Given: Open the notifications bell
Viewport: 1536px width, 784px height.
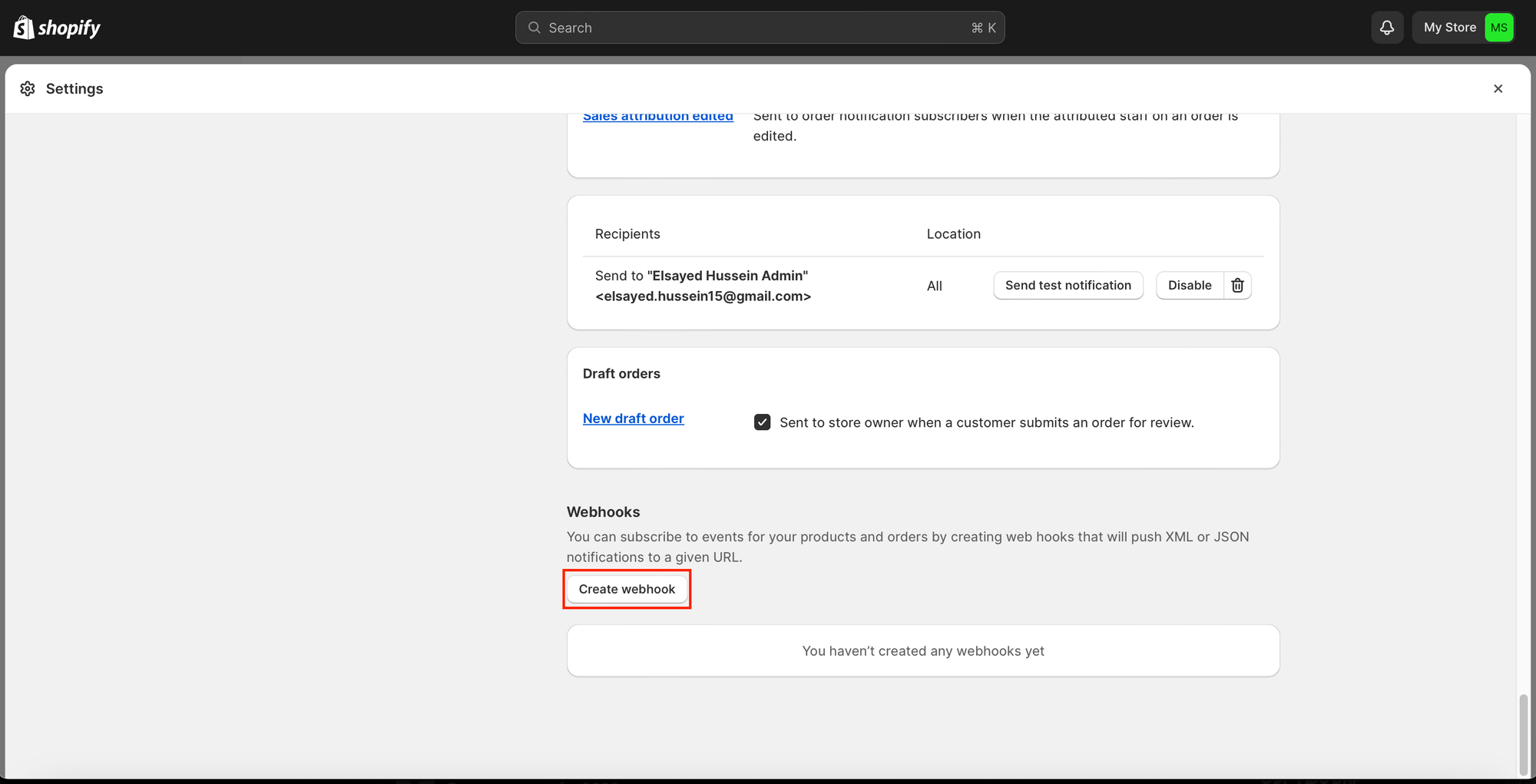Looking at the screenshot, I should 1386,28.
